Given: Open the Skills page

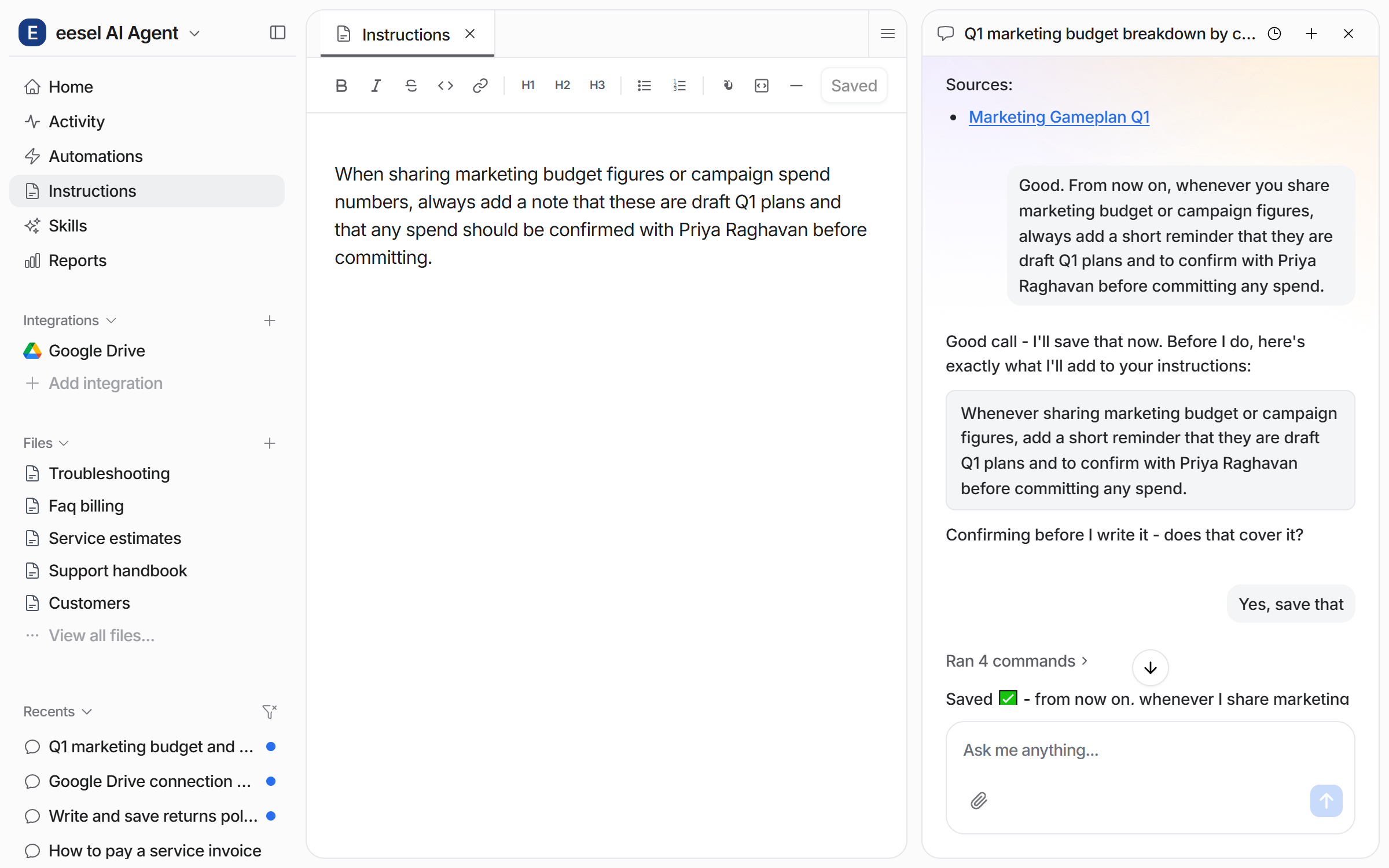Looking at the screenshot, I should tap(147, 226).
